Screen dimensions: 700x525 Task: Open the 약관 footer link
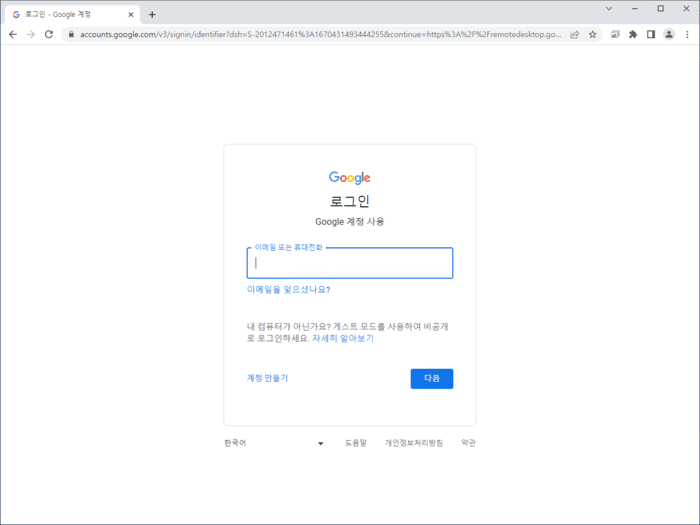coord(468,443)
